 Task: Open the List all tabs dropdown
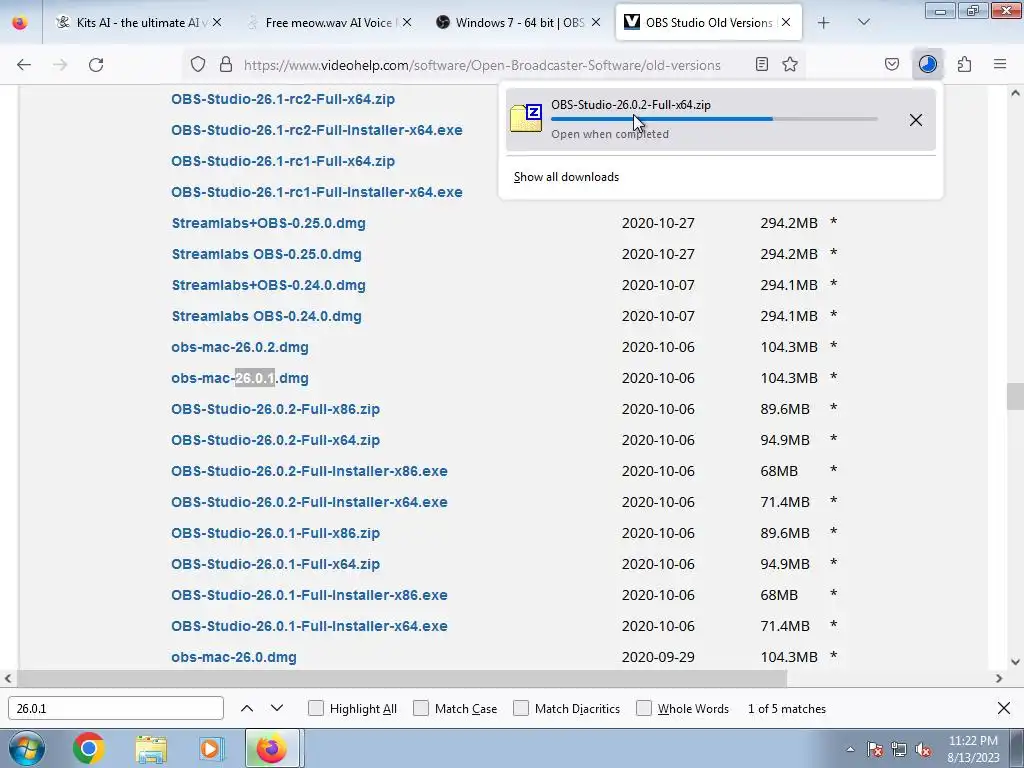click(x=863, y=23)
